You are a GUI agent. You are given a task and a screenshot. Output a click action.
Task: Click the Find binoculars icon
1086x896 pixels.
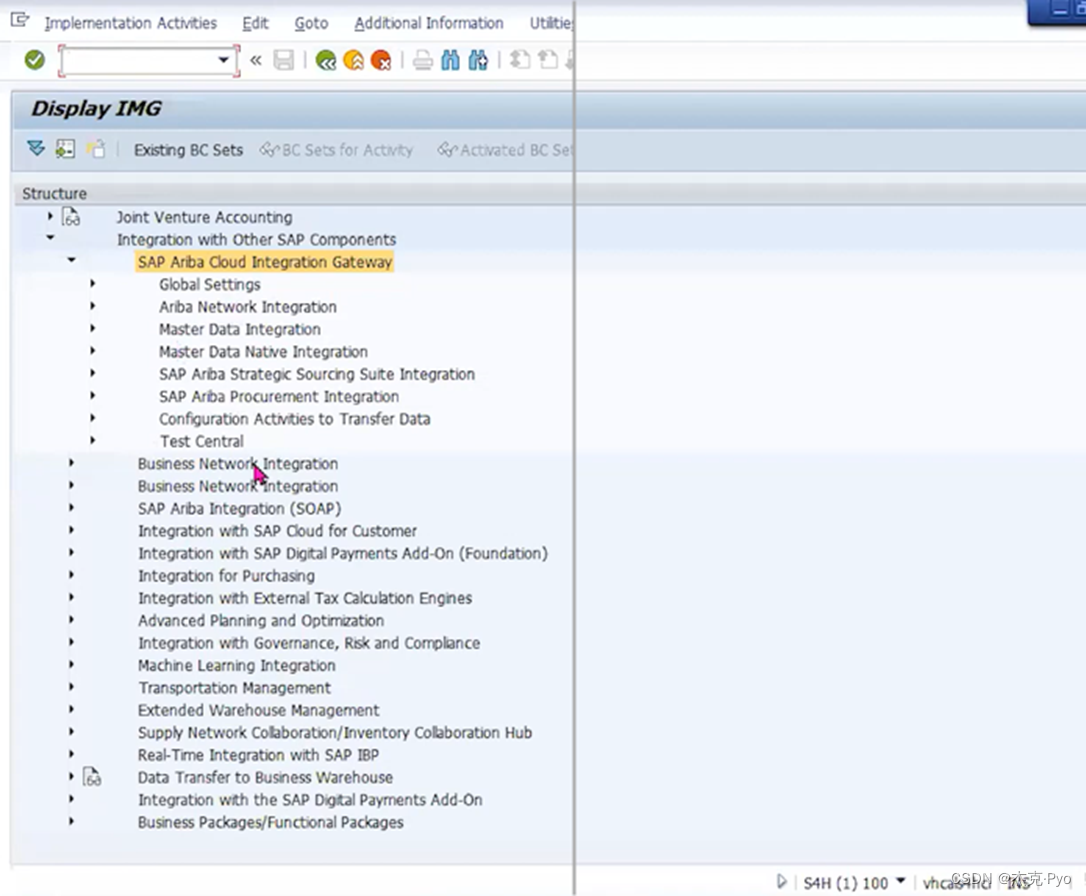click(450, 60)
